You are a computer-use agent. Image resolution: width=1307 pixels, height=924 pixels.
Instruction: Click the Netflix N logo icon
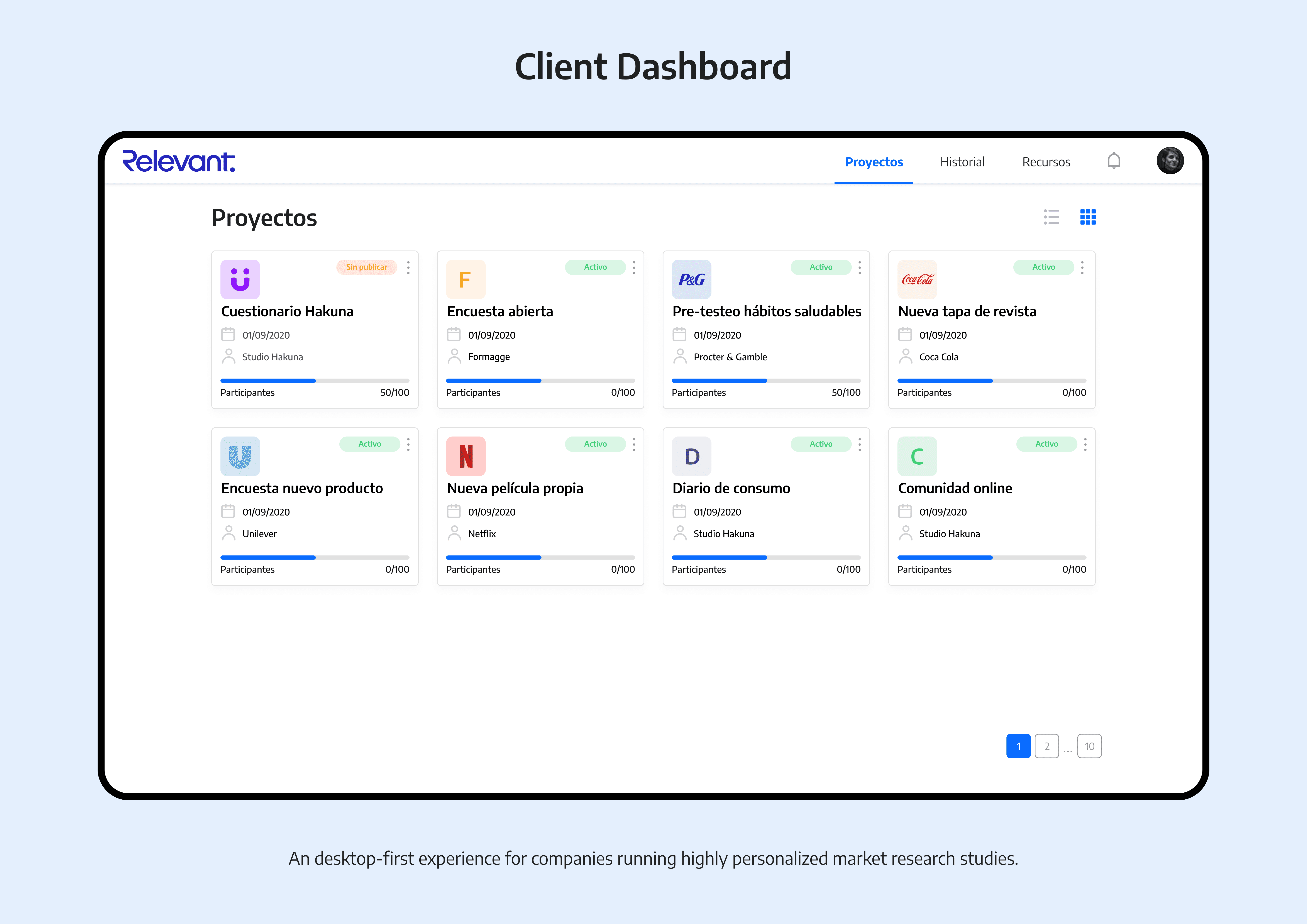tap(466, 456)
